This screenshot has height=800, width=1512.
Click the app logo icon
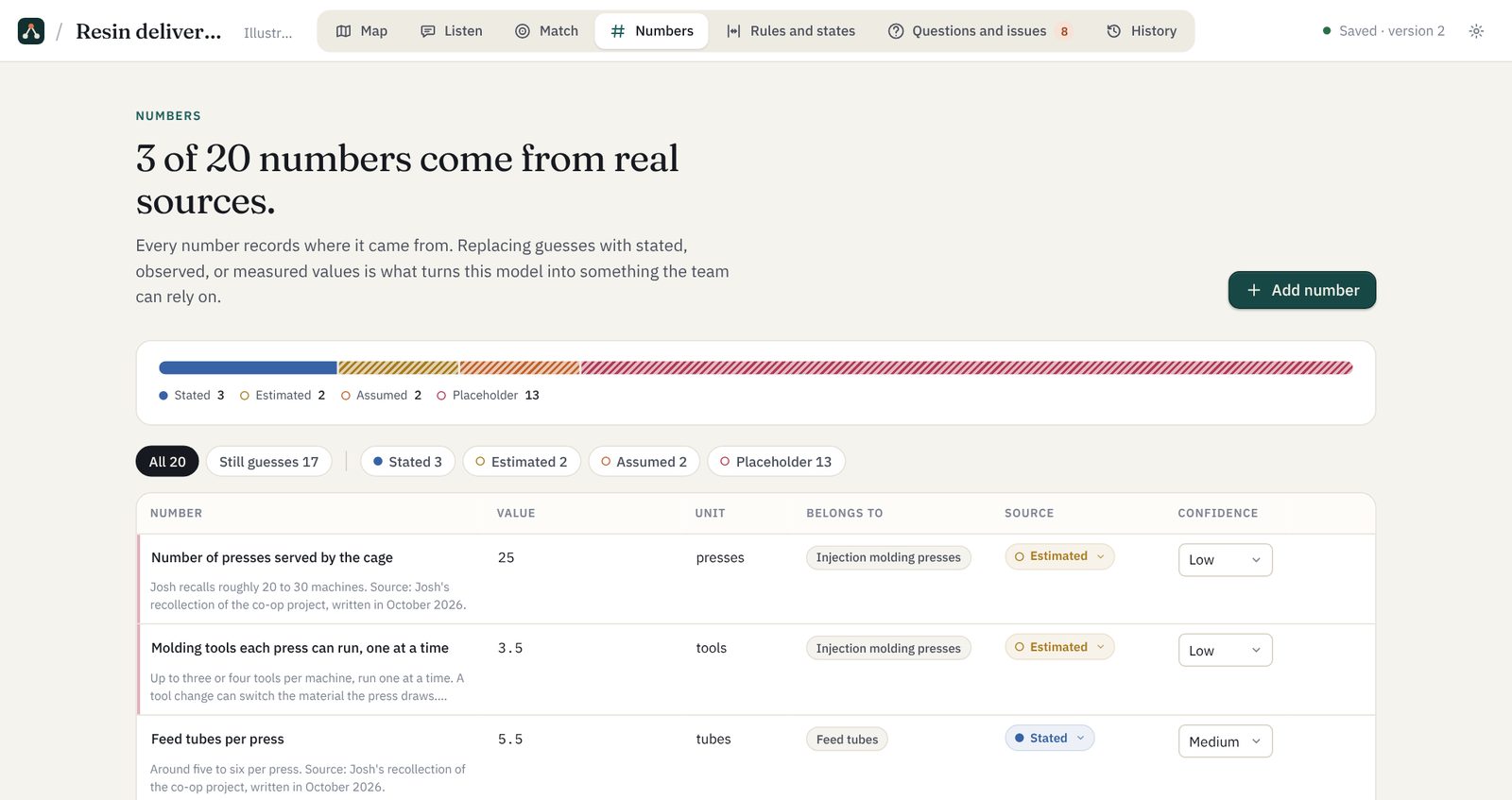tap(31, 31)
